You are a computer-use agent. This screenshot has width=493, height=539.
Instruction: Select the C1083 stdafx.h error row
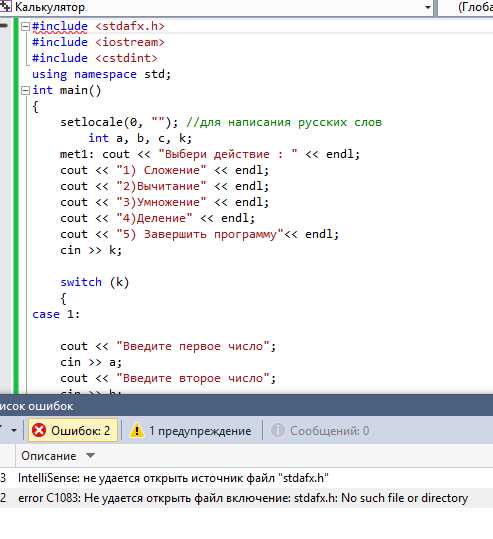tap(246, 498)
